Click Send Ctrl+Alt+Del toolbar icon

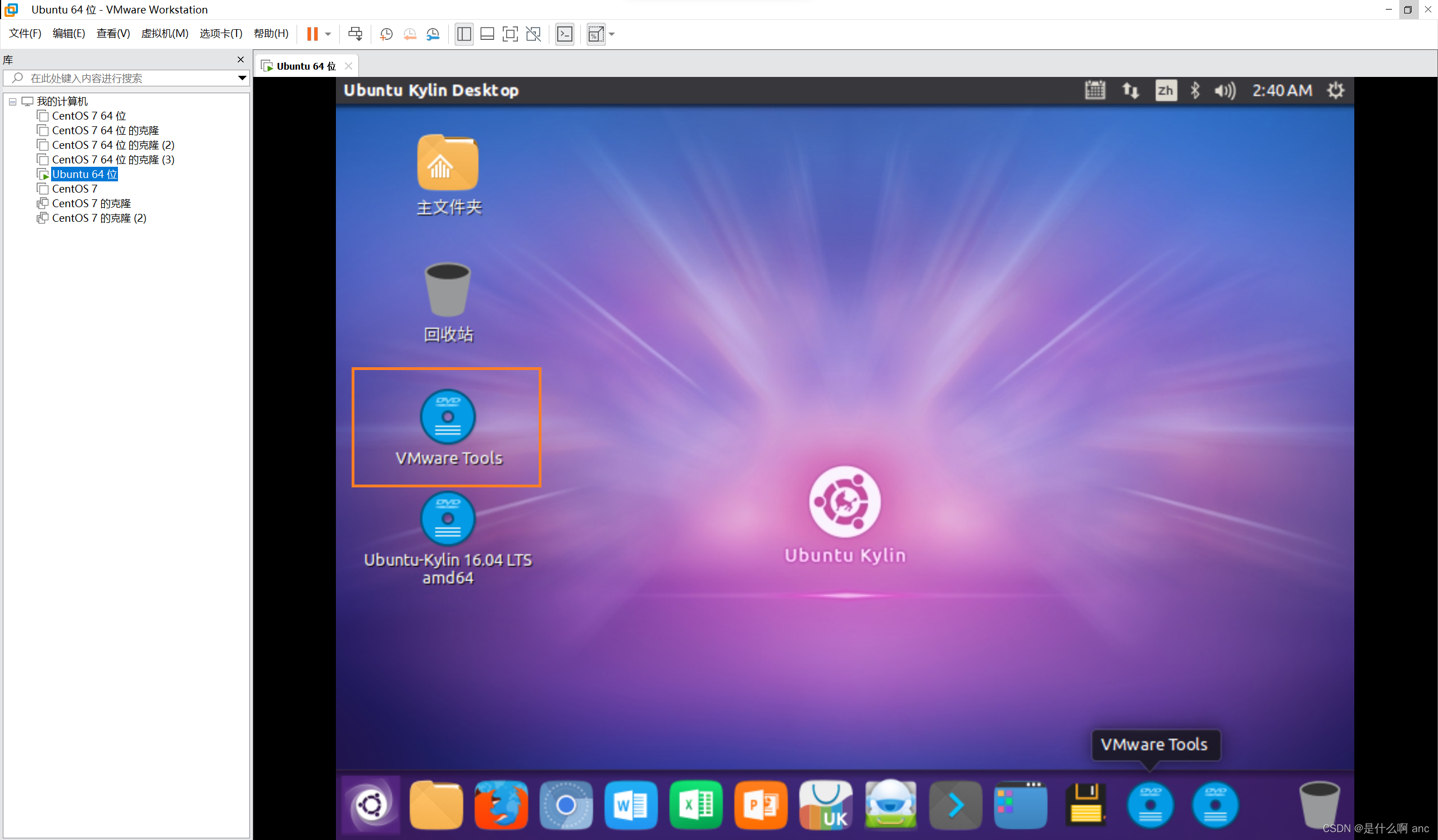(355, 34)
